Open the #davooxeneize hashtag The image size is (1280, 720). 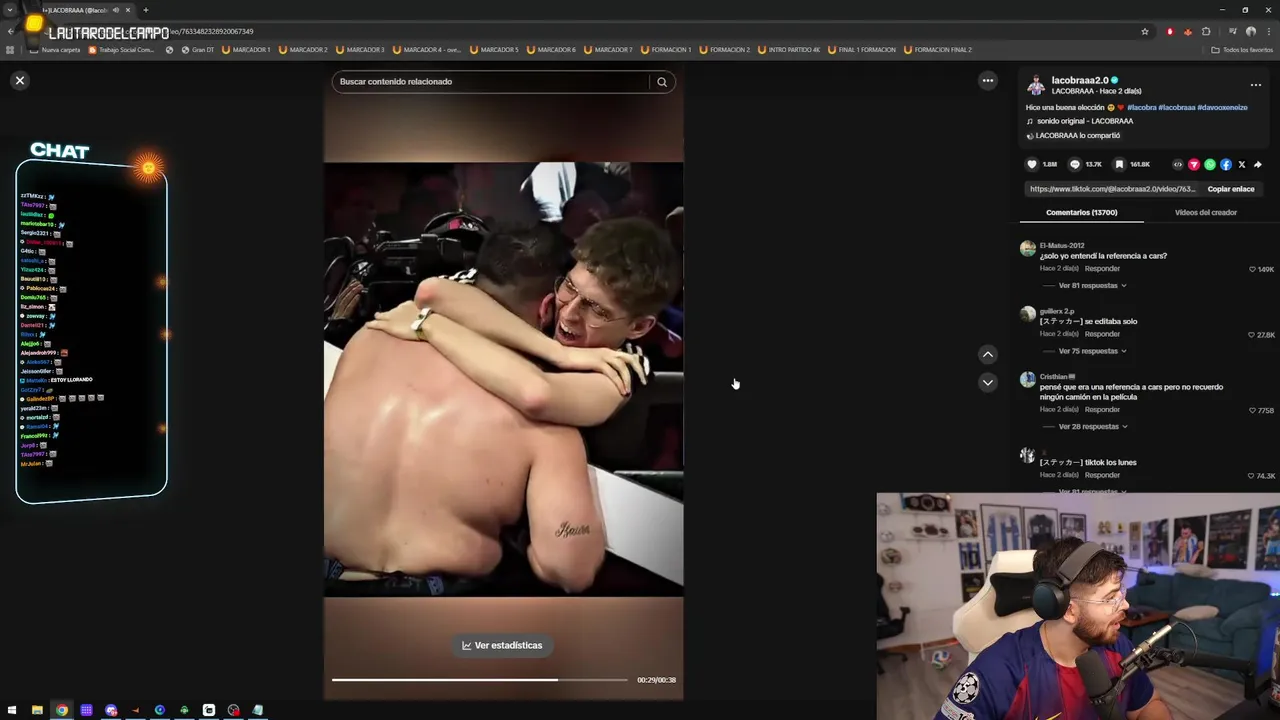tap(1222, 107)
